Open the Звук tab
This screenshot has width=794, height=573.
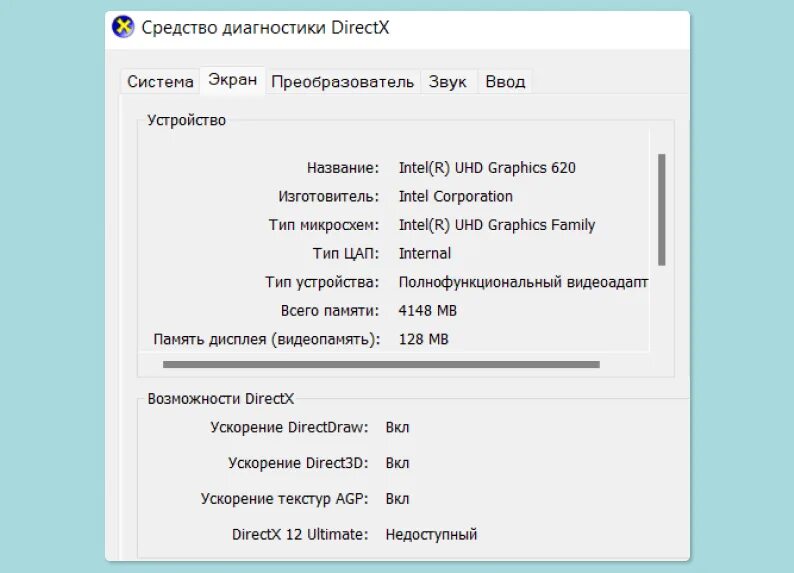click(x=447, y=81)
